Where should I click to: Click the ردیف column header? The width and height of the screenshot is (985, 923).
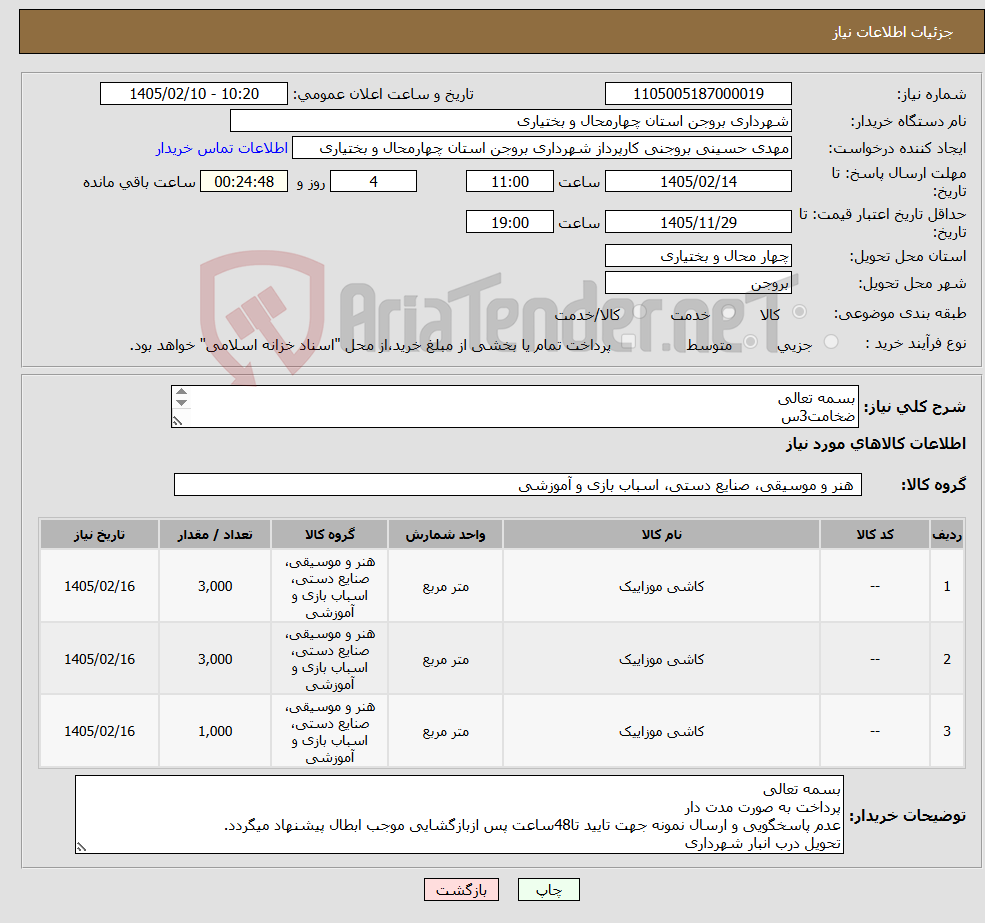pyautogui.click(x=947, y=534)
